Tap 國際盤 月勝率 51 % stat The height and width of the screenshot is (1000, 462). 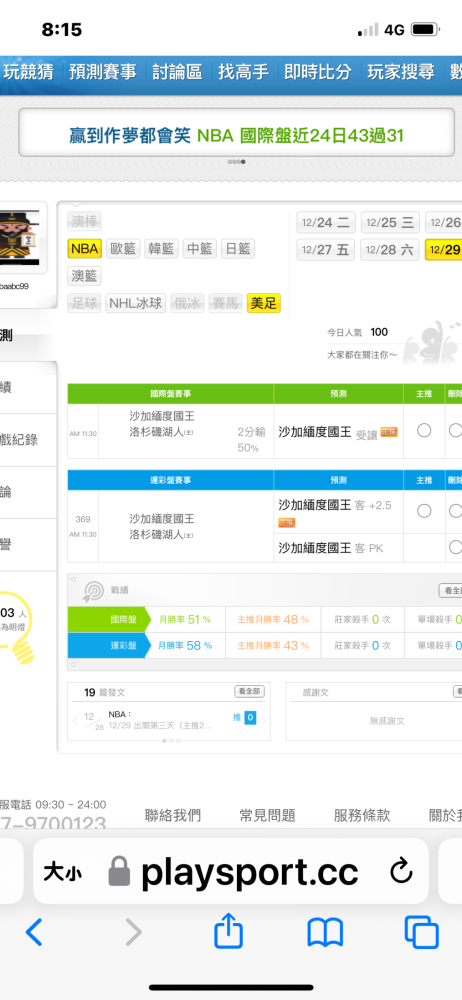(185, 619)
